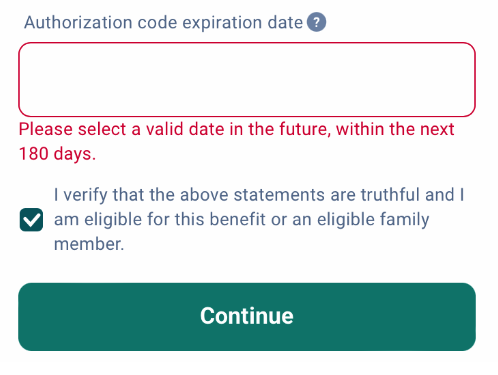
Task: Open the expiration date picker field
Action: point(247,79)
